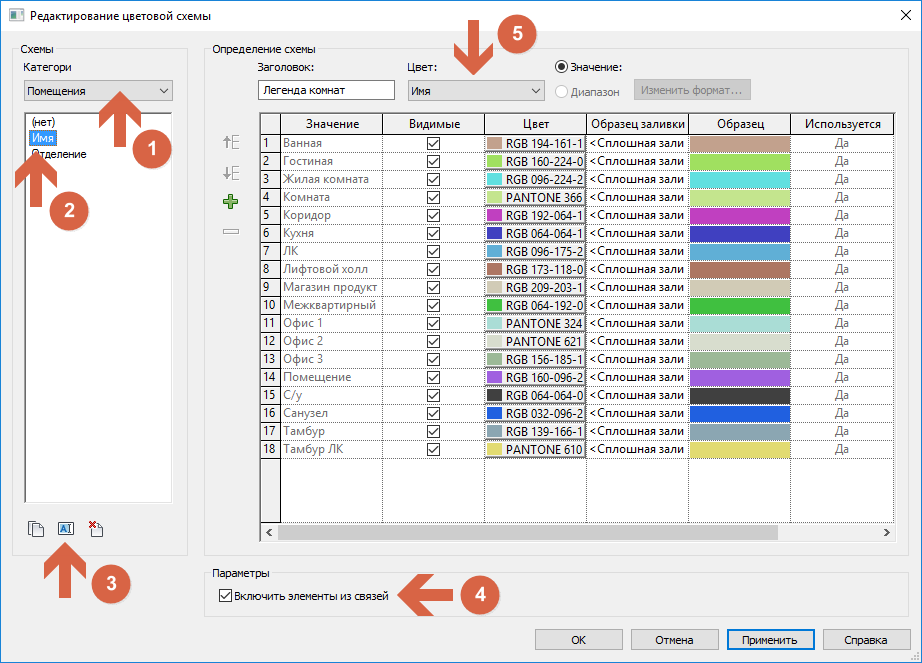922x663 pixels.
Task: Click the table's right scroll arrow
Action: [886, 533]
